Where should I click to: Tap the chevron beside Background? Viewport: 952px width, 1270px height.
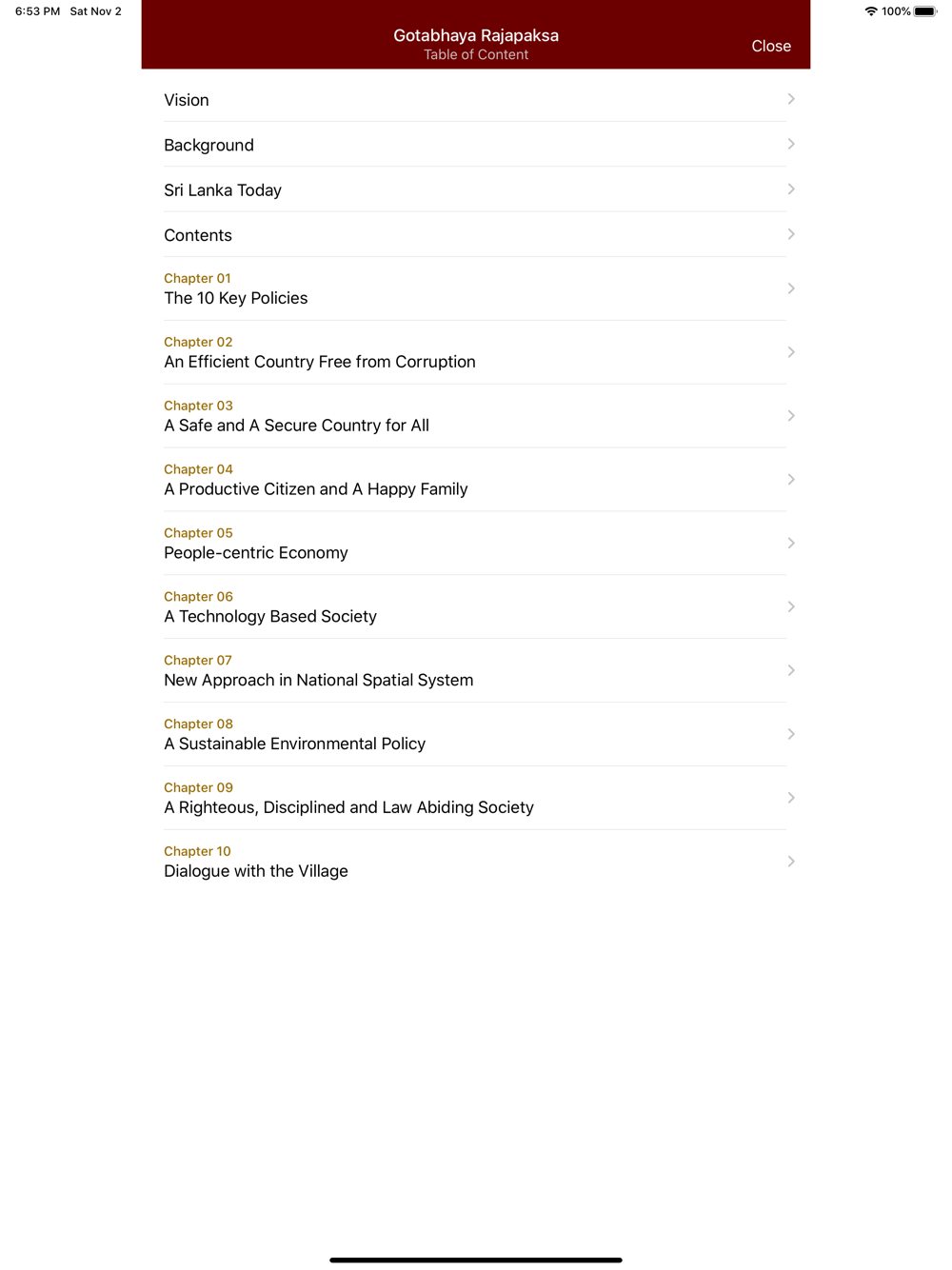791,144
